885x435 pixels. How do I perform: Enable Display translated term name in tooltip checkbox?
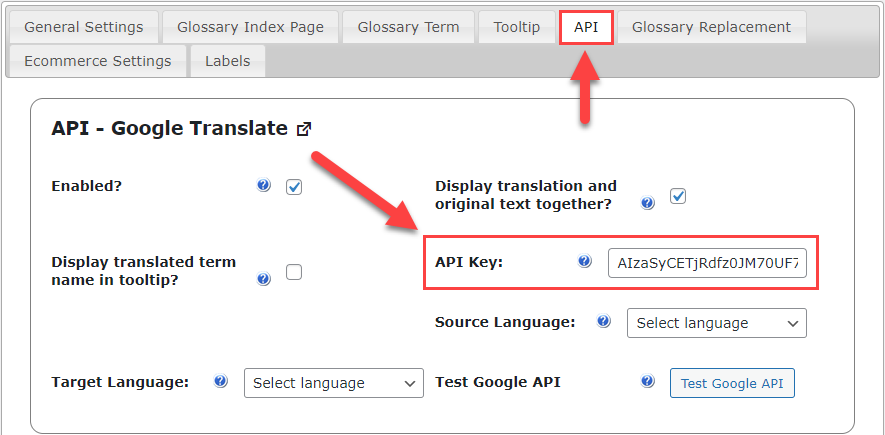(x=294, y=273)
